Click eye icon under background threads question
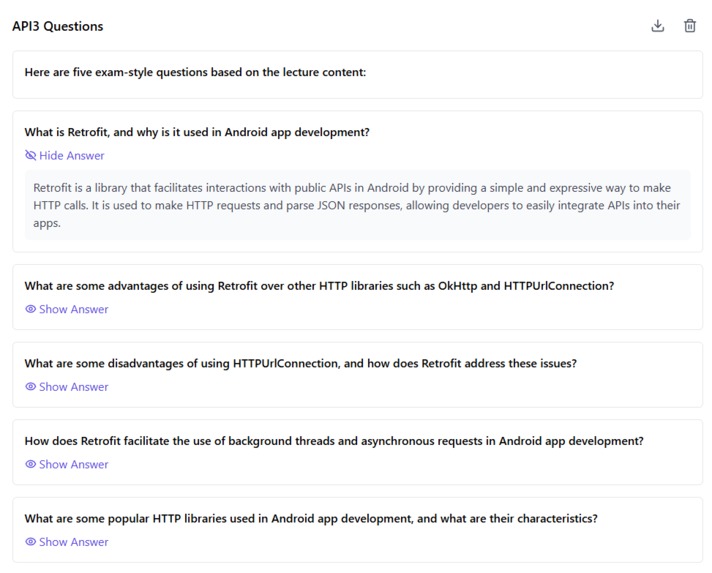The height and width of the screenshot is (573, 712). (31, 465)
